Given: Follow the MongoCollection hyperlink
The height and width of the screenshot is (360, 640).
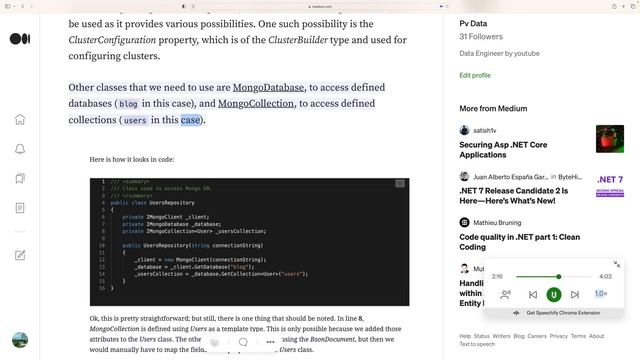Looking at the screenshot, I should pos(256,103).
